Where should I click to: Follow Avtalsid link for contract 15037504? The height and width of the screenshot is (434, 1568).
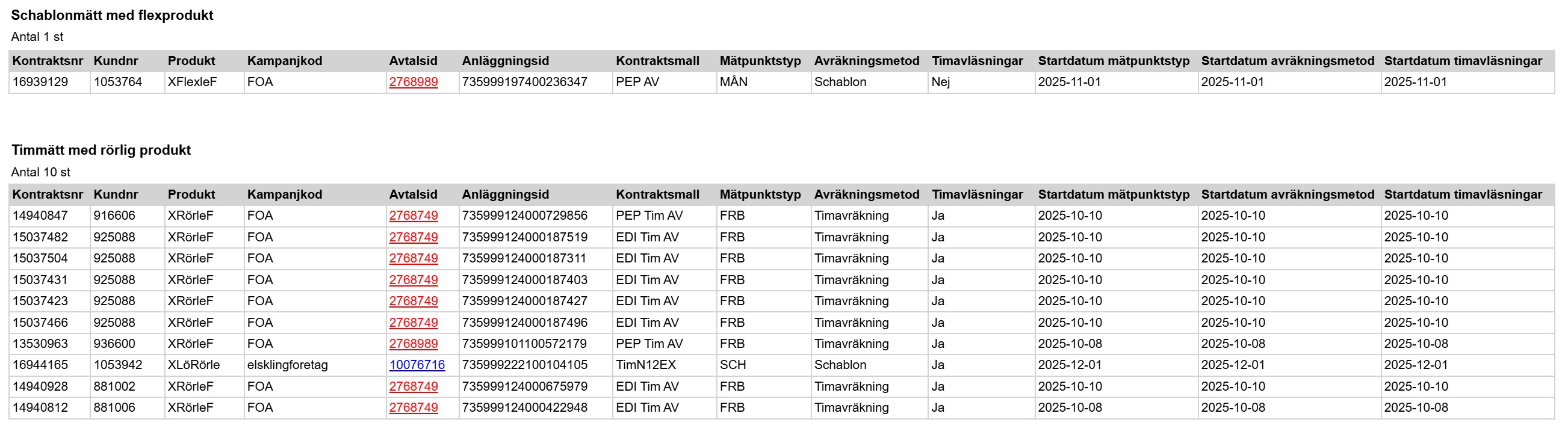(x=414, y=259)
